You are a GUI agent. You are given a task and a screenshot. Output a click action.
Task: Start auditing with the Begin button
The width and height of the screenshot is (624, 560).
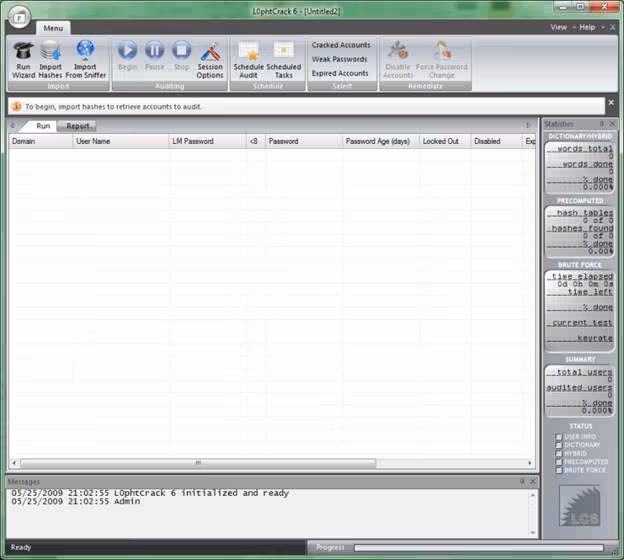[127, 56]
